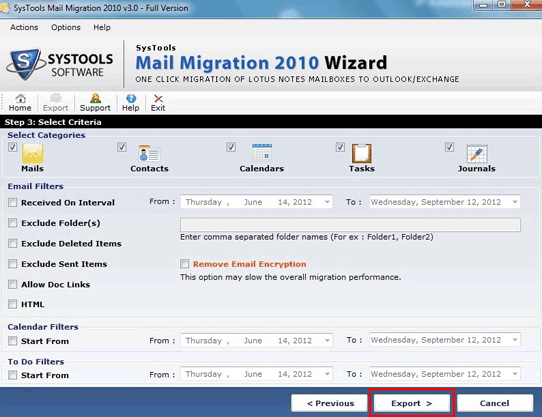Go back with the < Previous button
This screenshot has width=542, height=417.
pos(330,403)
